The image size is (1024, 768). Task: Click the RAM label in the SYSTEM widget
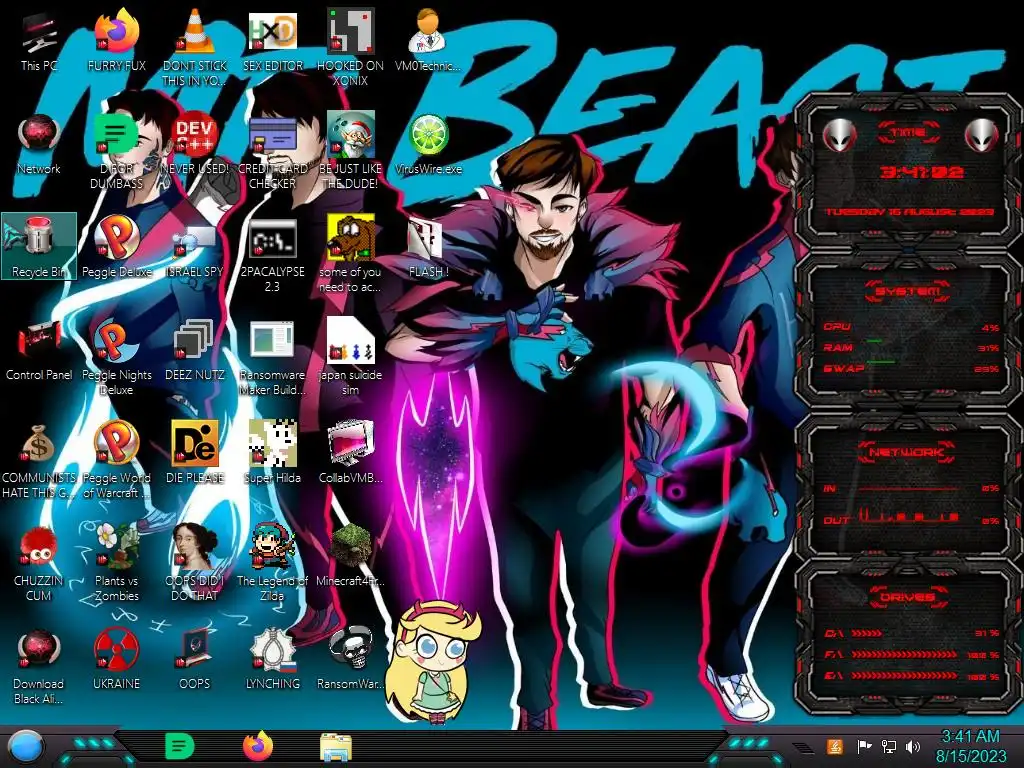pyautogui.click(x=838, y=347)
